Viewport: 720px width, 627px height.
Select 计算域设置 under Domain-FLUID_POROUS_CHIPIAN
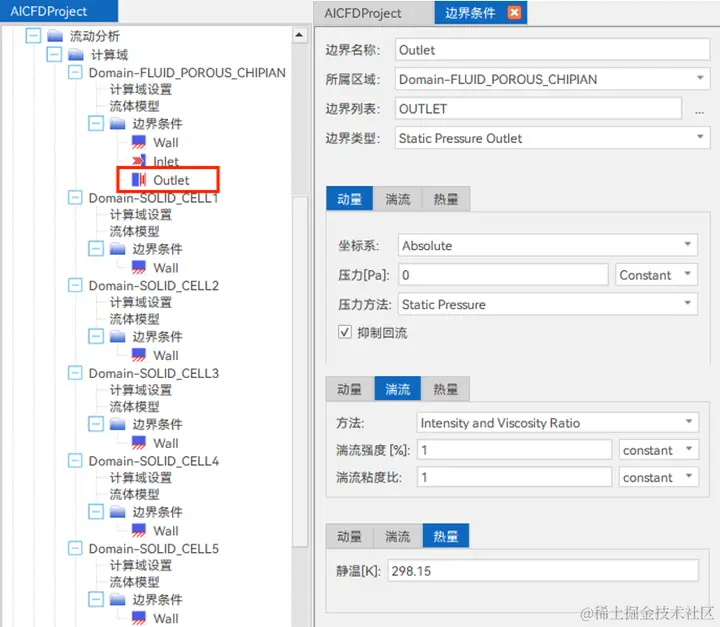[x=141, y=89]
